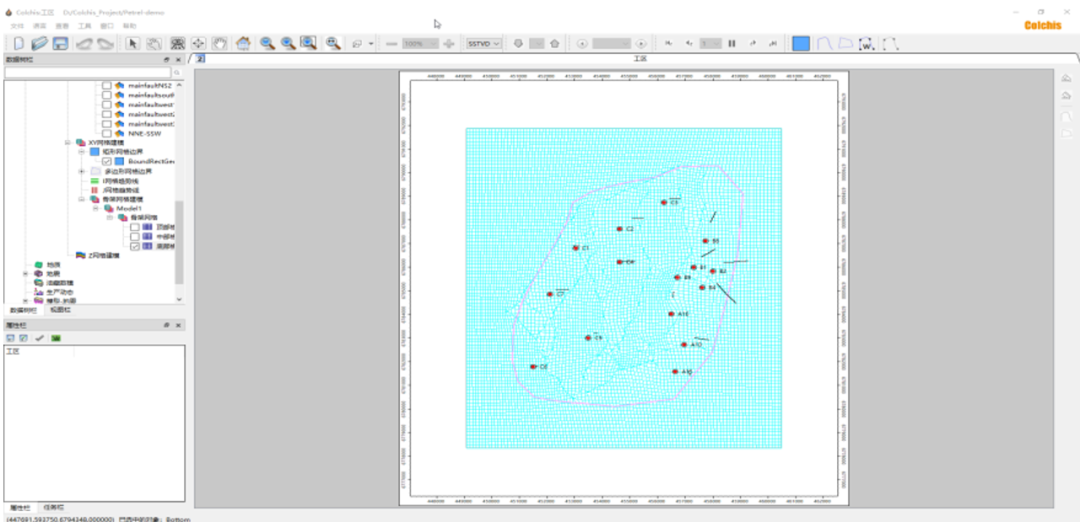Viewport: 1080px width, 522px height.
Task: Open the SSTVD dropdown
Action: (484, 44)
